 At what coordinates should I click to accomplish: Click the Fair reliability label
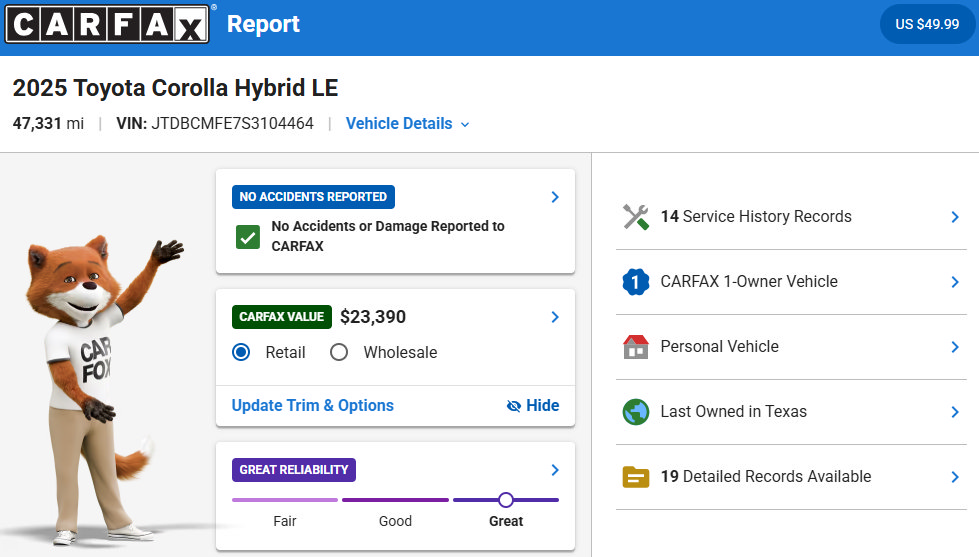coord(285,521)
